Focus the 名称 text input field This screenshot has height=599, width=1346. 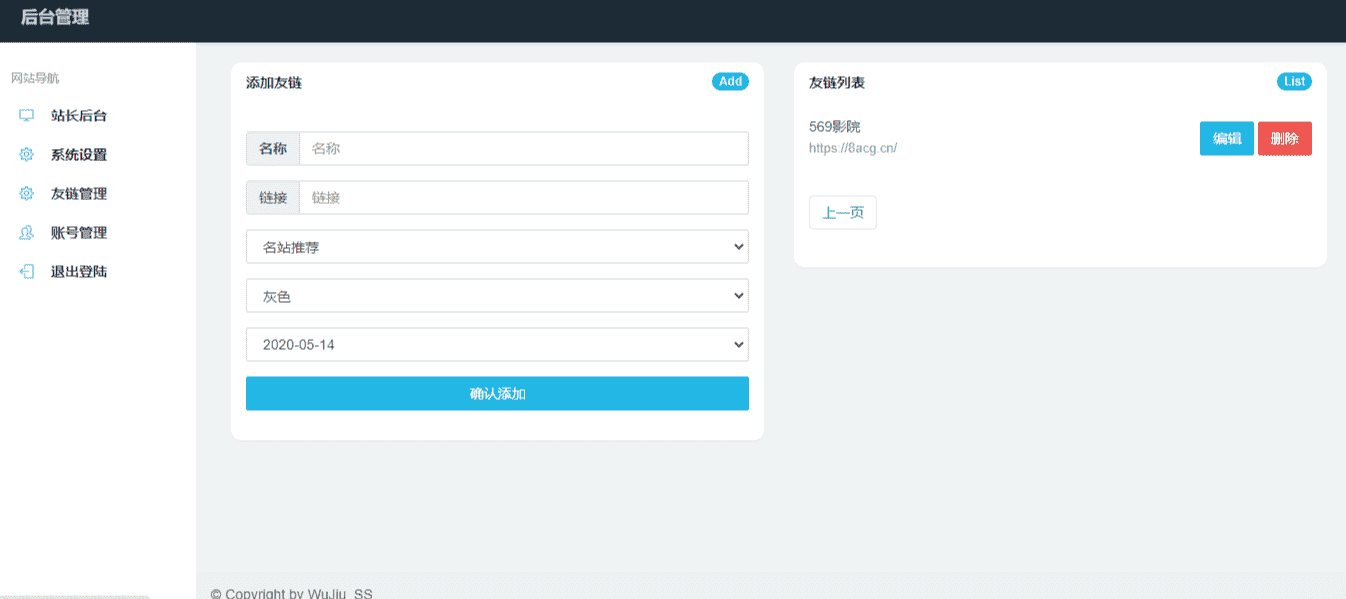[524, 149]
